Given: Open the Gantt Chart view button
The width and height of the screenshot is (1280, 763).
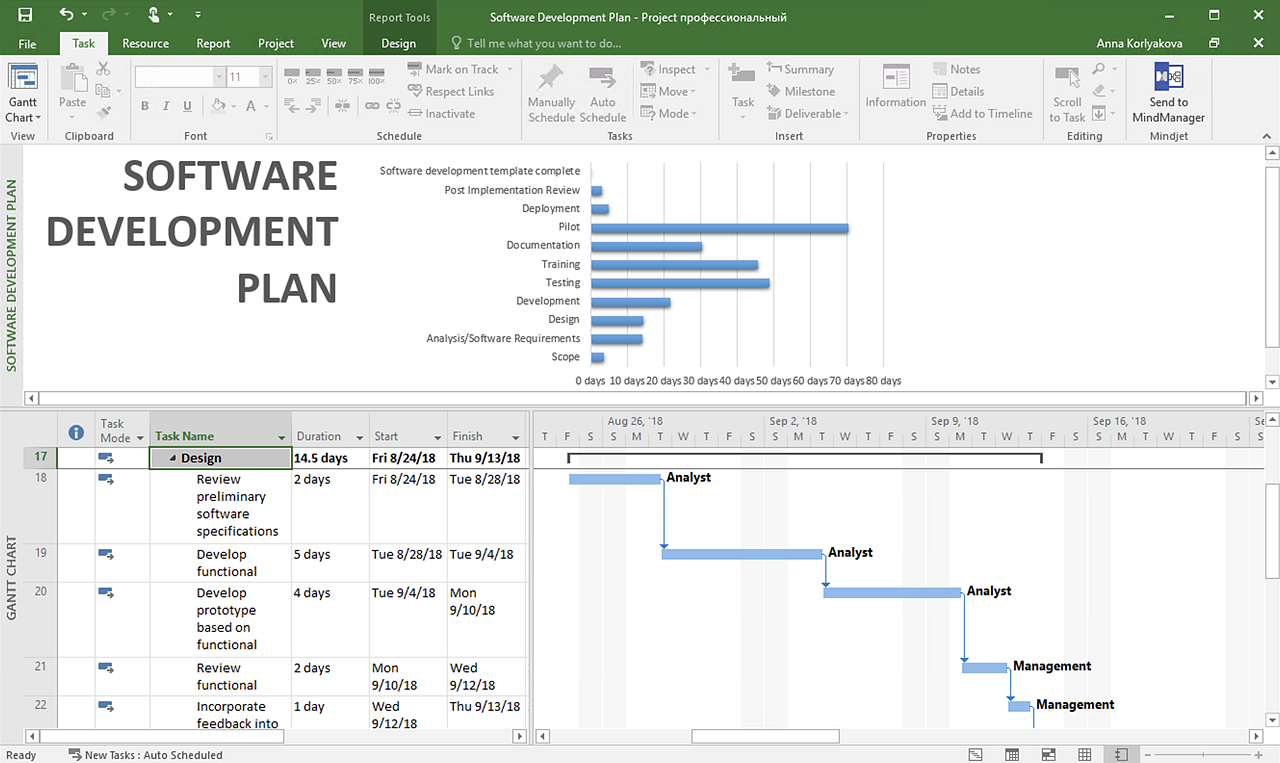Looking at the screenshot, I should [22, 94].
